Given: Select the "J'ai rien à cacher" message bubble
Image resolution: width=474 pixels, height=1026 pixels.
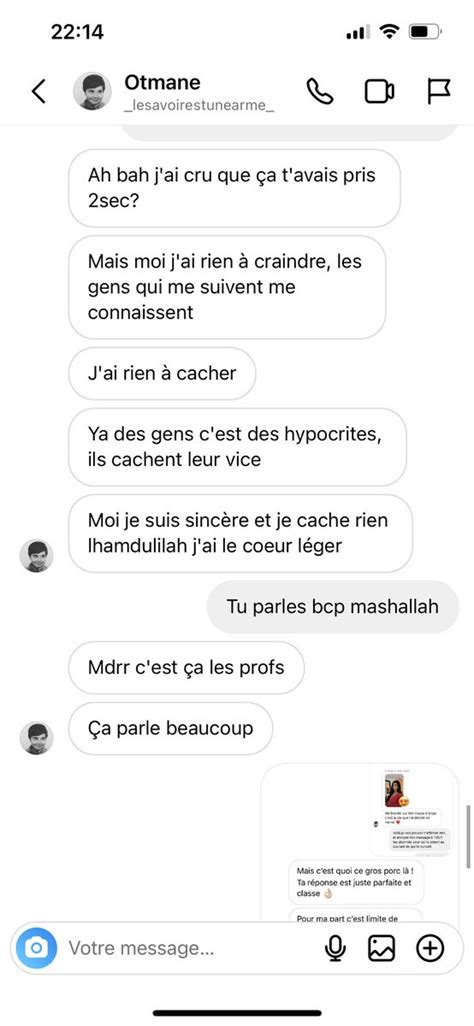Looking at the screenshot, I should pyautogui.click(x=162, y=374).
